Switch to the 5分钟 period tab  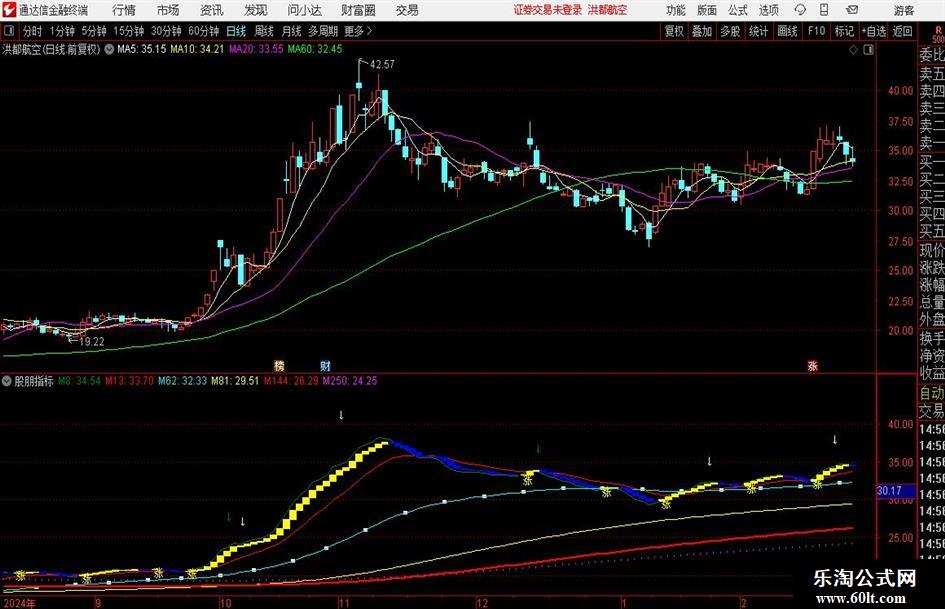click(94, 31)
